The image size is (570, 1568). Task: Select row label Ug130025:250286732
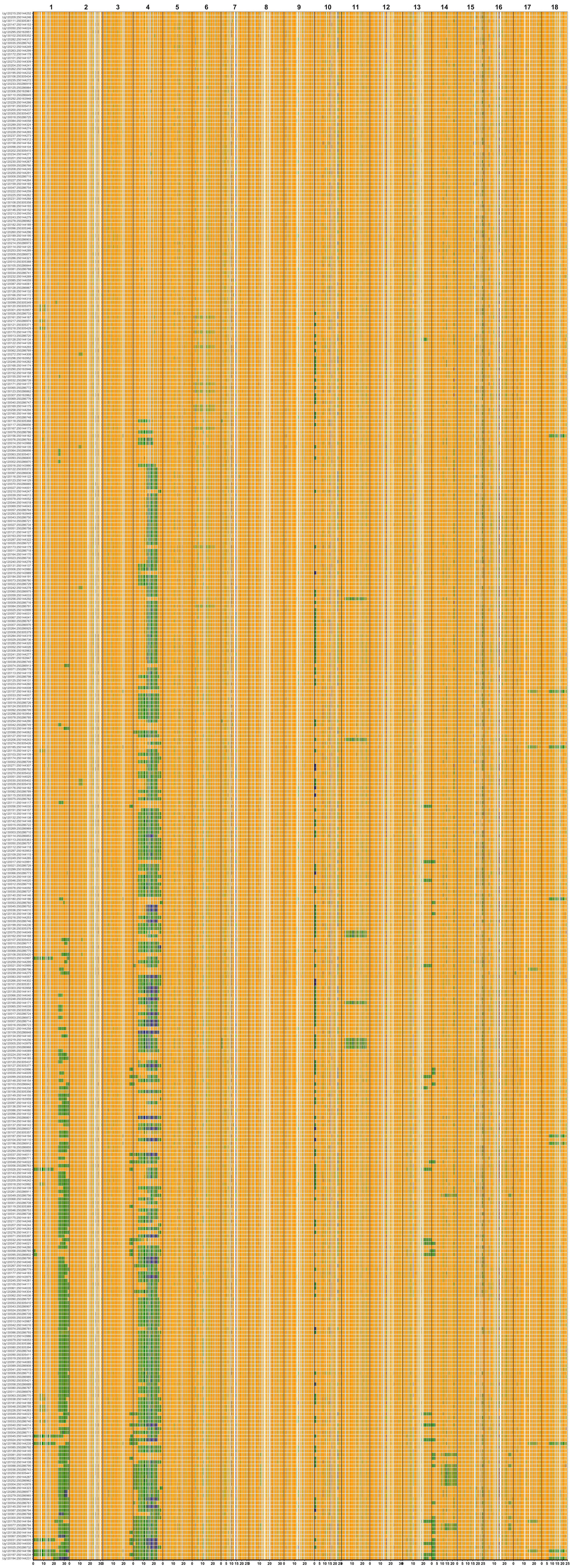16,1547
